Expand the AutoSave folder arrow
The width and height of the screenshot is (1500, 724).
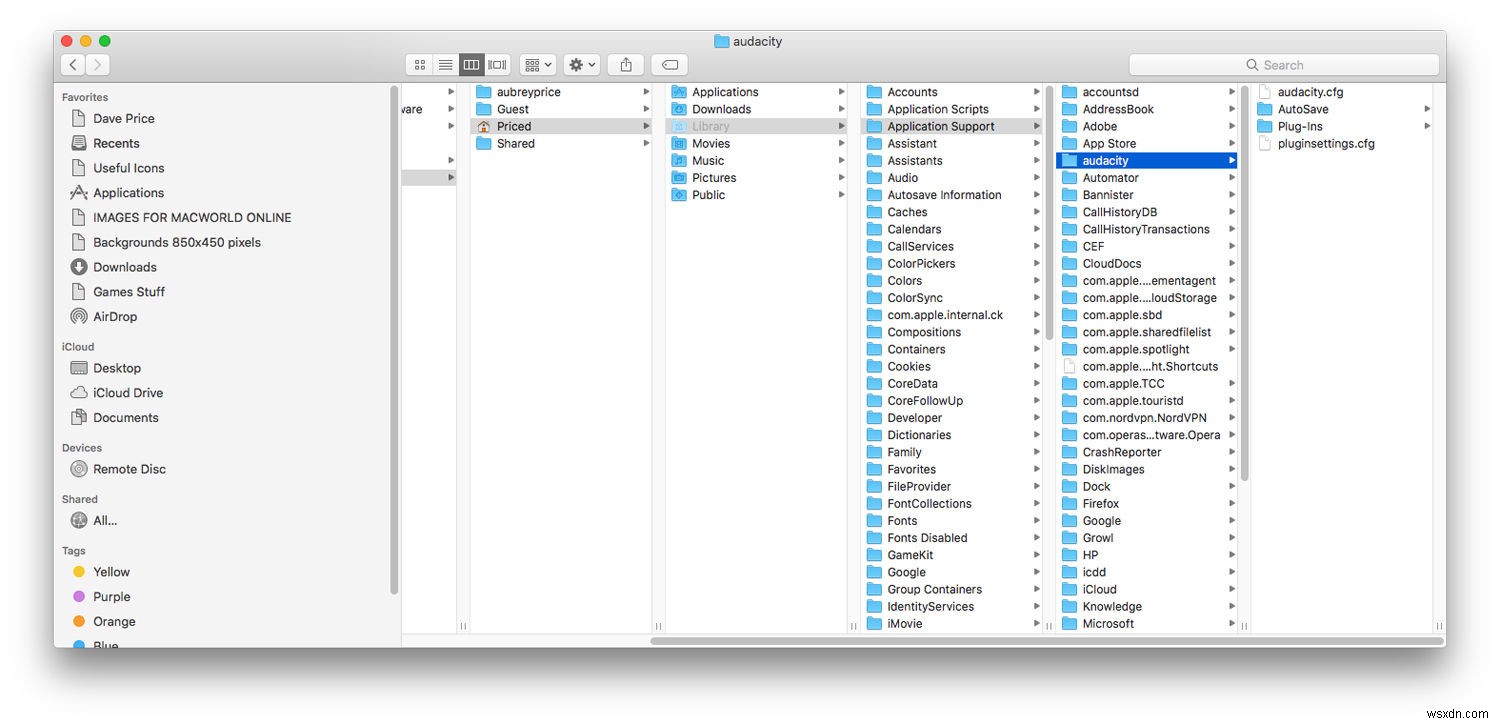pos(1427,109)
